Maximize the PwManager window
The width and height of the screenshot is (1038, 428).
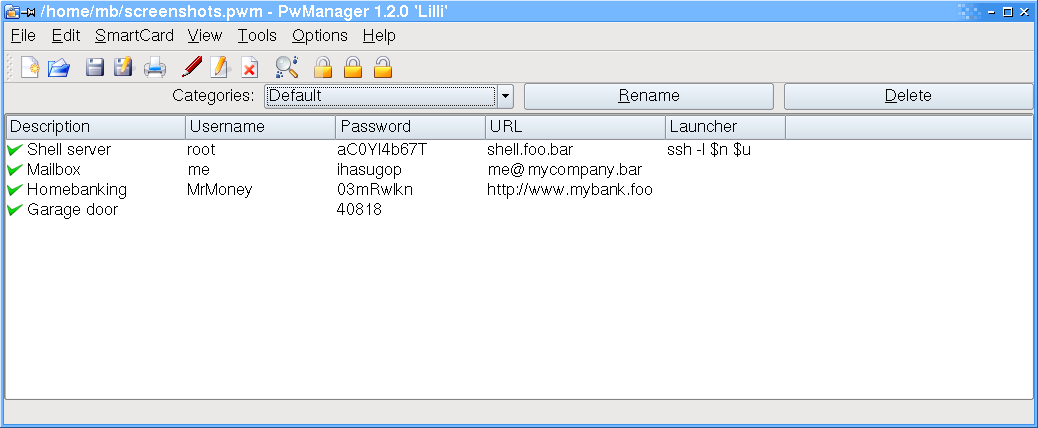1008,11
